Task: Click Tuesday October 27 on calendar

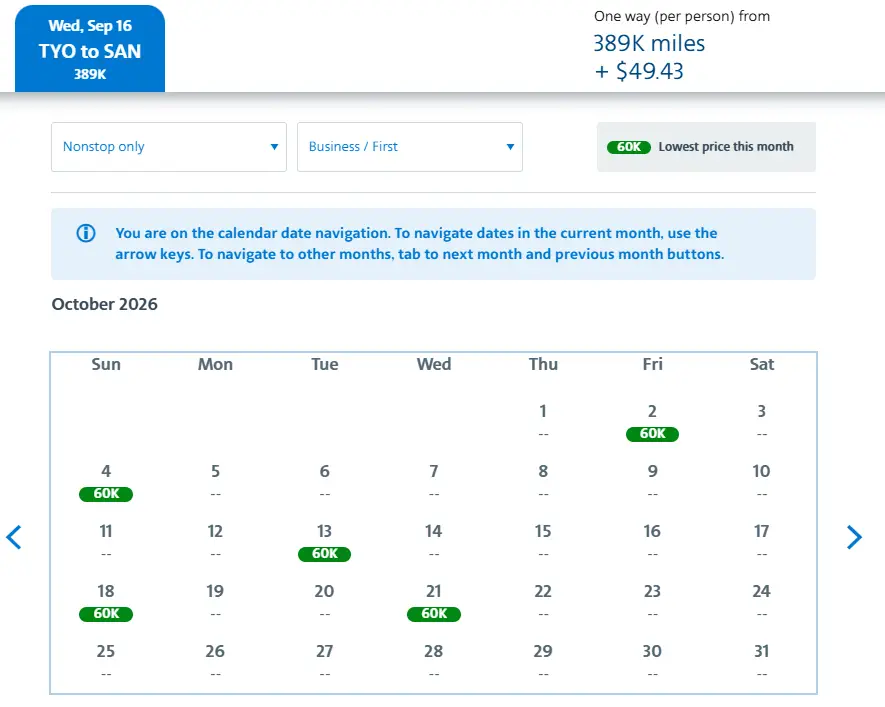Action: coord(324,660)
